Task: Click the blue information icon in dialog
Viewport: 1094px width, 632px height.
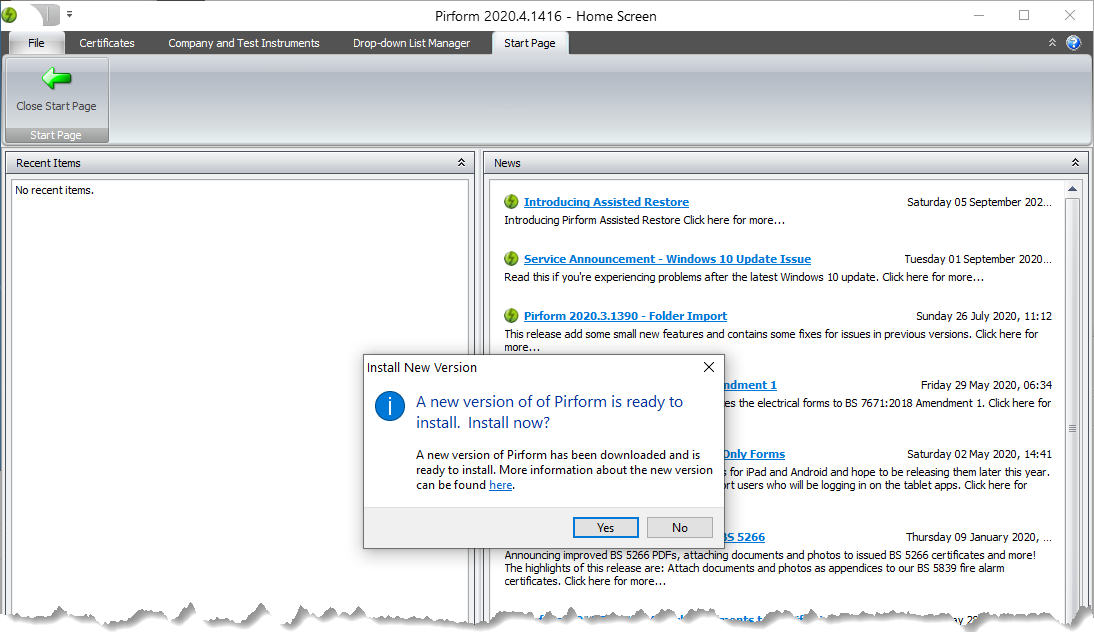Action: pyautogui.click(x=389, y=407)
